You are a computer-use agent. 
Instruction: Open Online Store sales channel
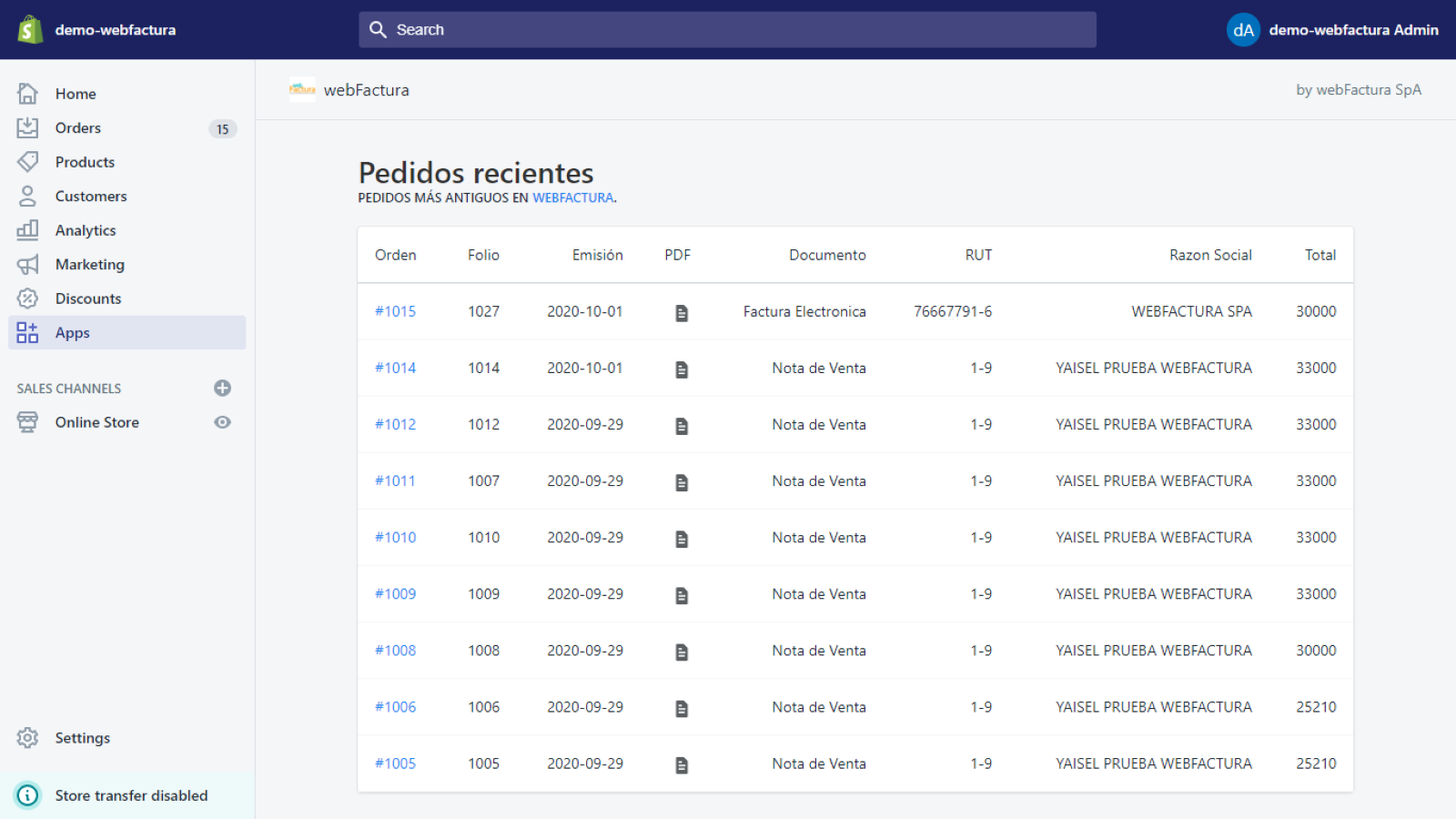click(97, 422)
